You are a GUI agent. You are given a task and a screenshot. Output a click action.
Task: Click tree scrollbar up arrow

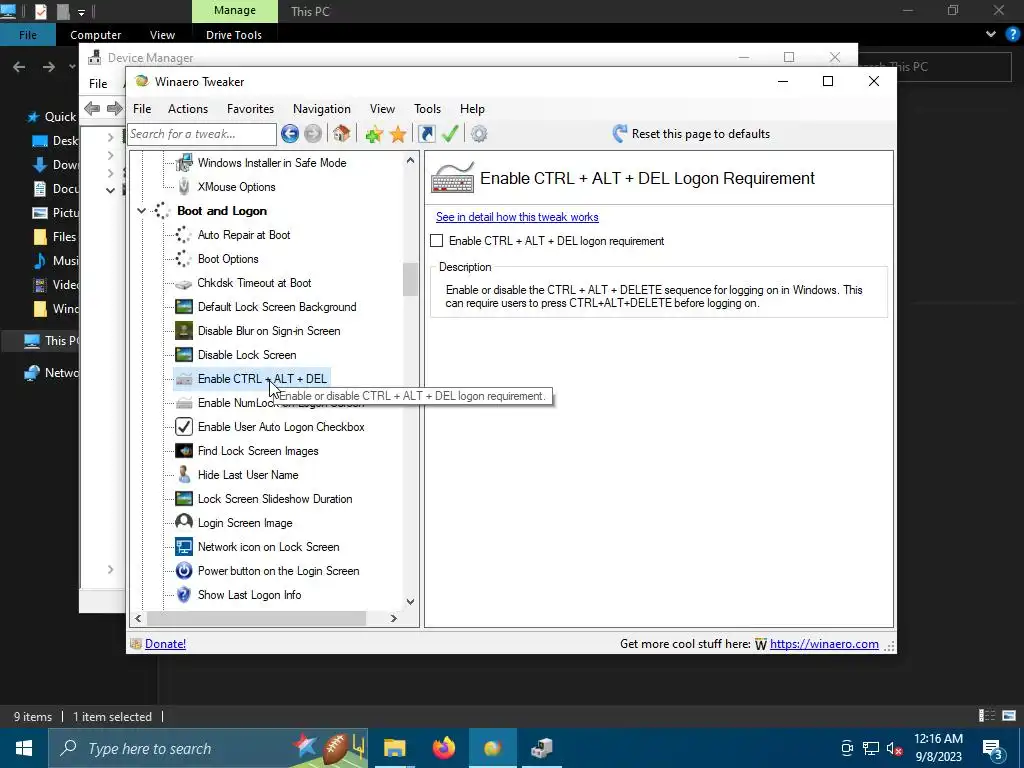(410, 160)
